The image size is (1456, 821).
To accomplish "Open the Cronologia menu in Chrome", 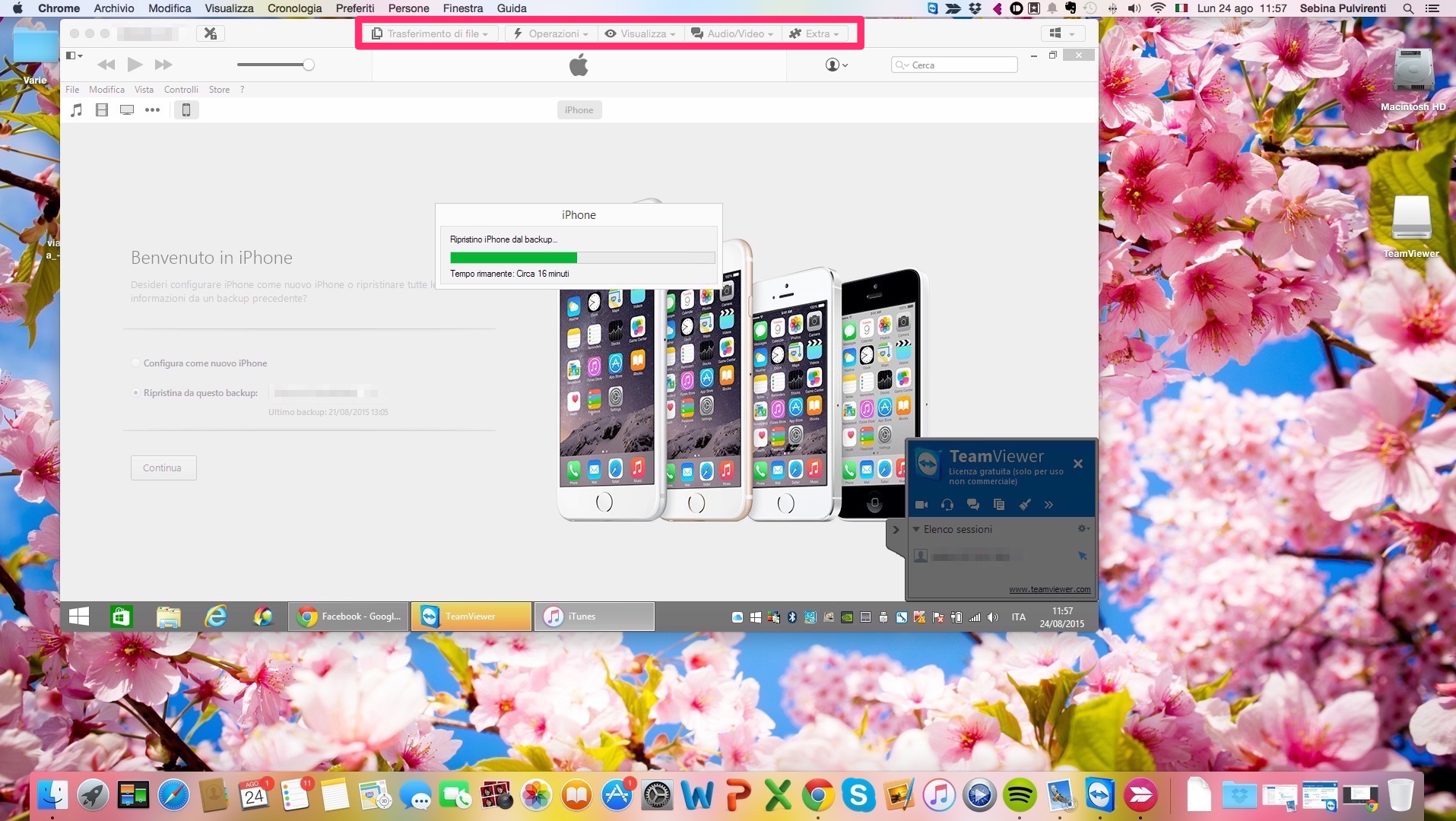I will [x=294, y=8].
